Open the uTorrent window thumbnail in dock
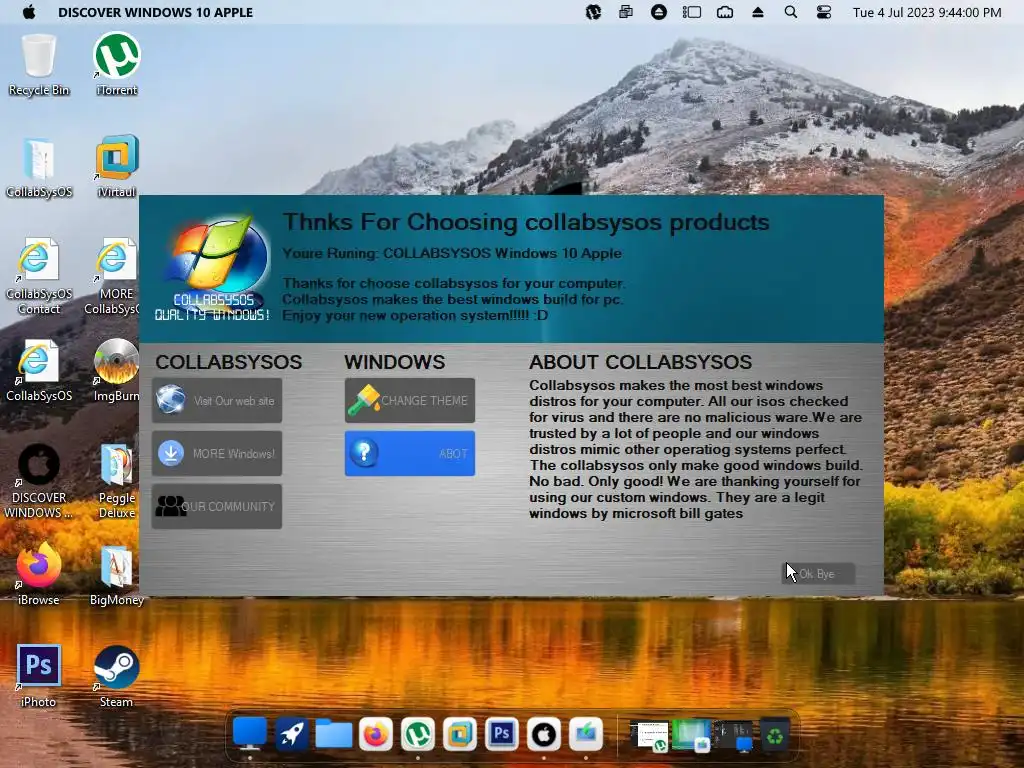1024x768 pixels. coord(648,735)
